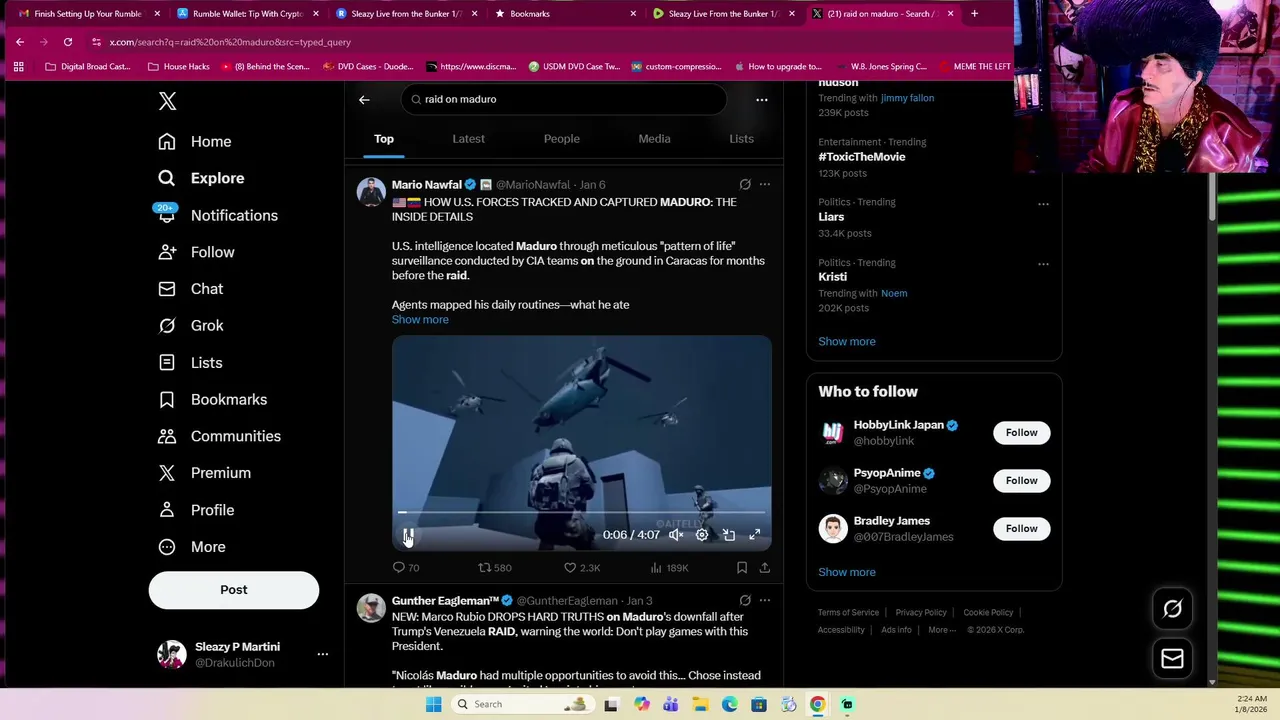This screenshot has width=1280, height=720.
Task: Open Communities in the sidebar
Action: point(219,436)
